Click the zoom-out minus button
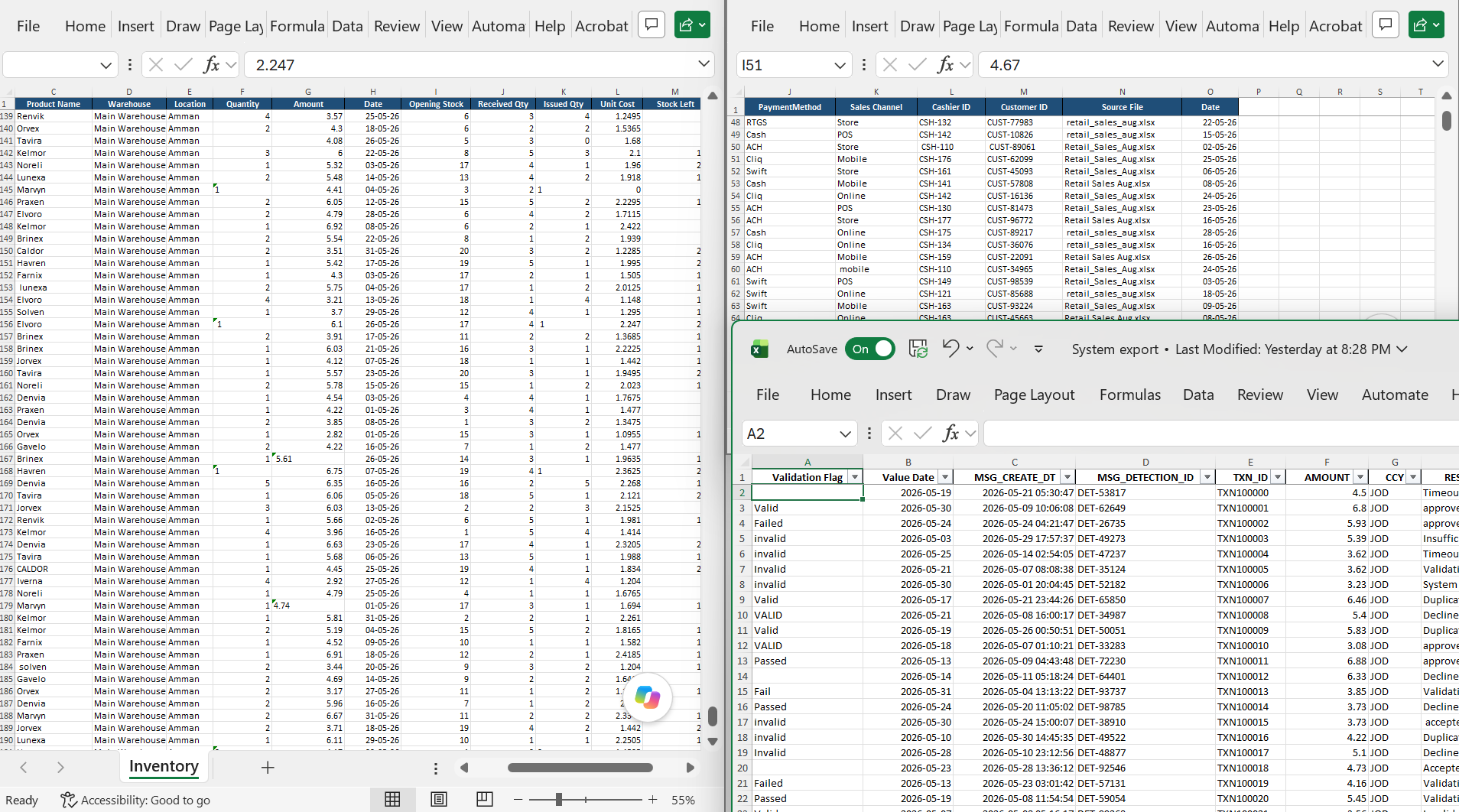1459x812 pixels. (x=518, y=800)
